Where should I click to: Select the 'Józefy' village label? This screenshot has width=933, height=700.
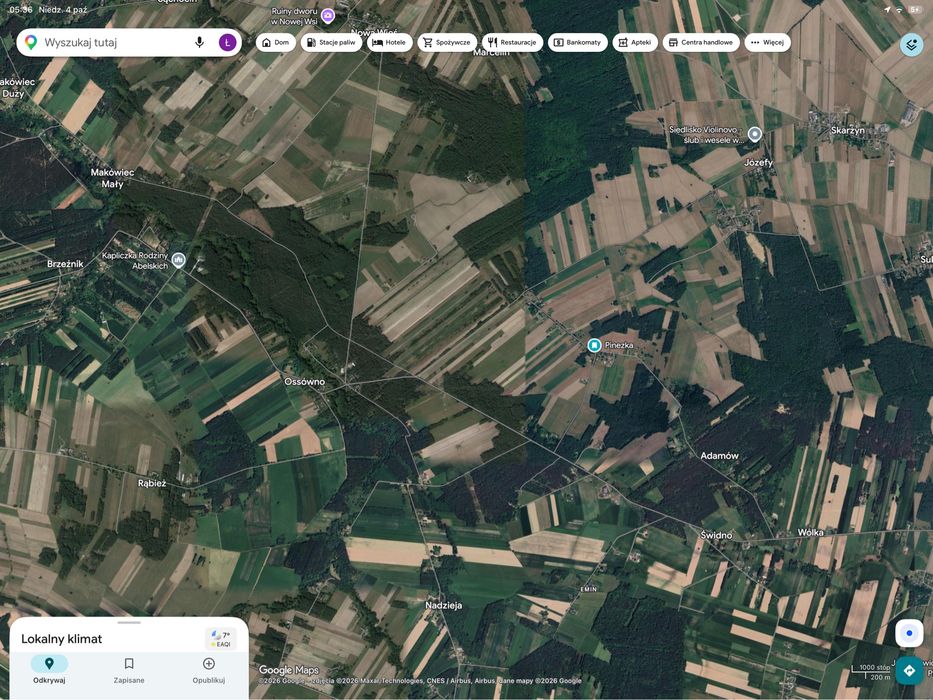coord(759,162)
